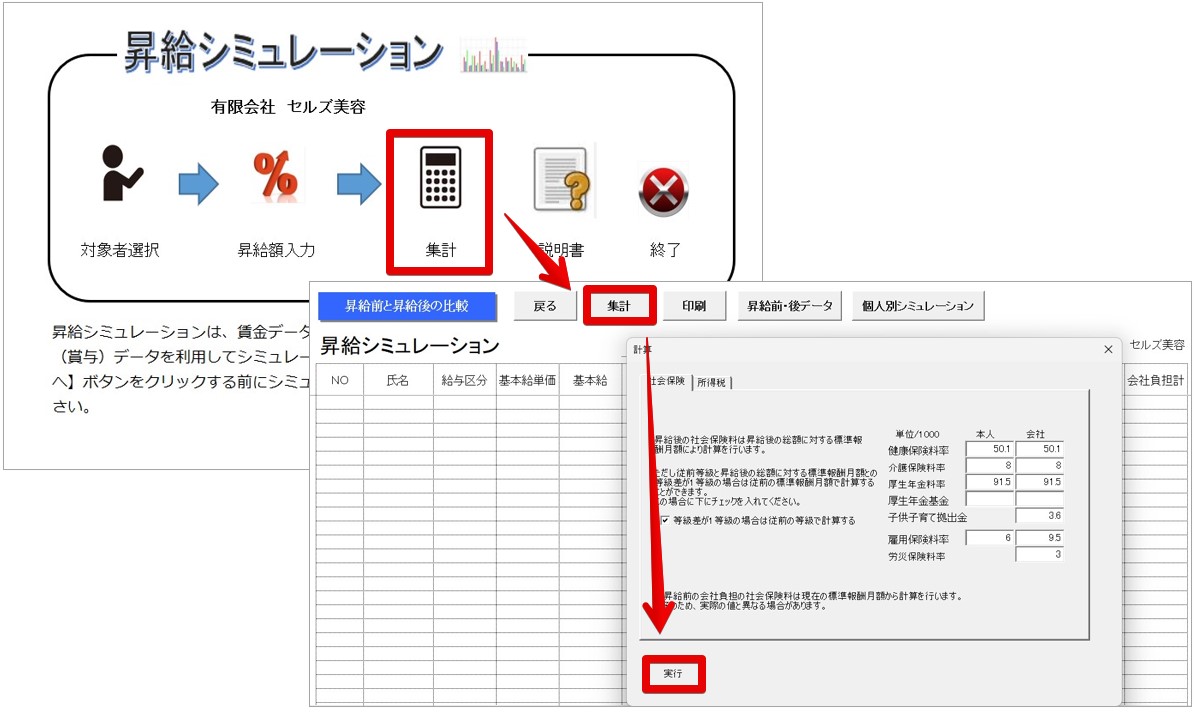
Task: Open 昇給額入力 percent icon
Action: pyautogui.click(x=275, y=176)
